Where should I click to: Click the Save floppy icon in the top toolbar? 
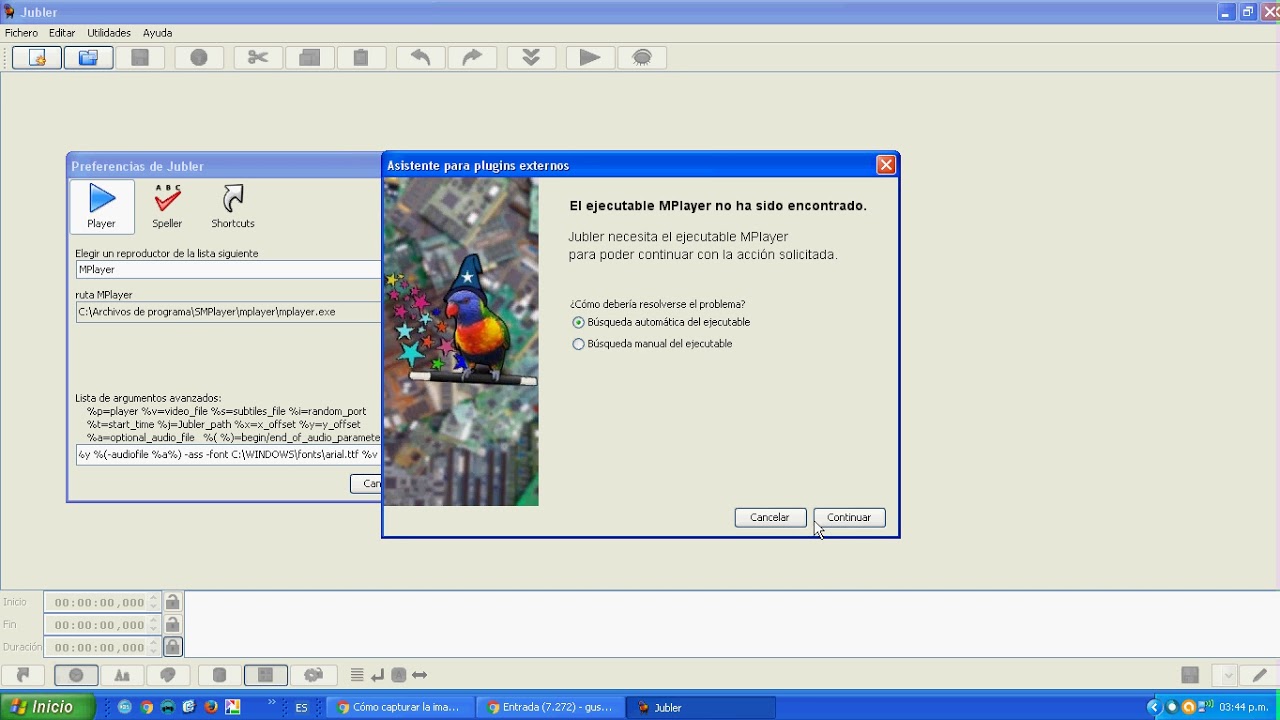tap(140, 58)
